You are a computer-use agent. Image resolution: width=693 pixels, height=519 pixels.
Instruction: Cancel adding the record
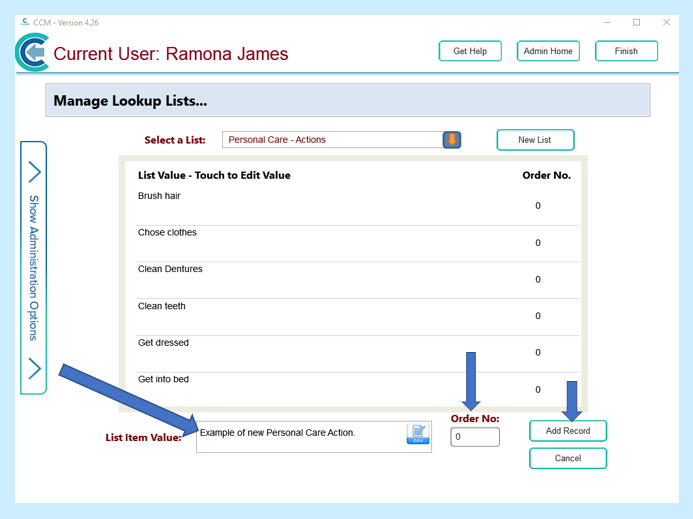tap(568, 458)
